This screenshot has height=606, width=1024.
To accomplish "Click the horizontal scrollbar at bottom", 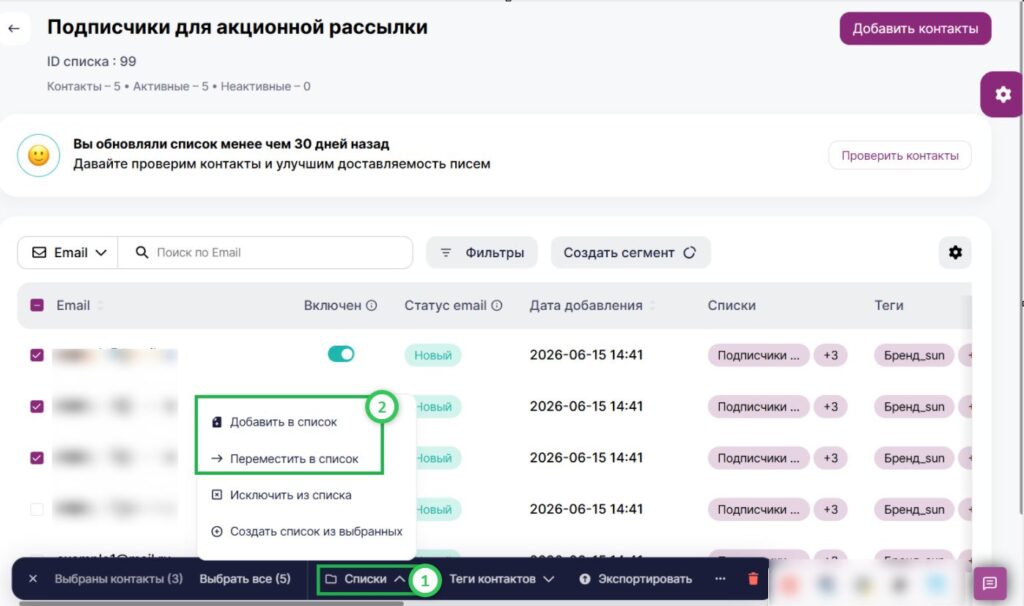I will pyautogui.click(x=211, y=603).
